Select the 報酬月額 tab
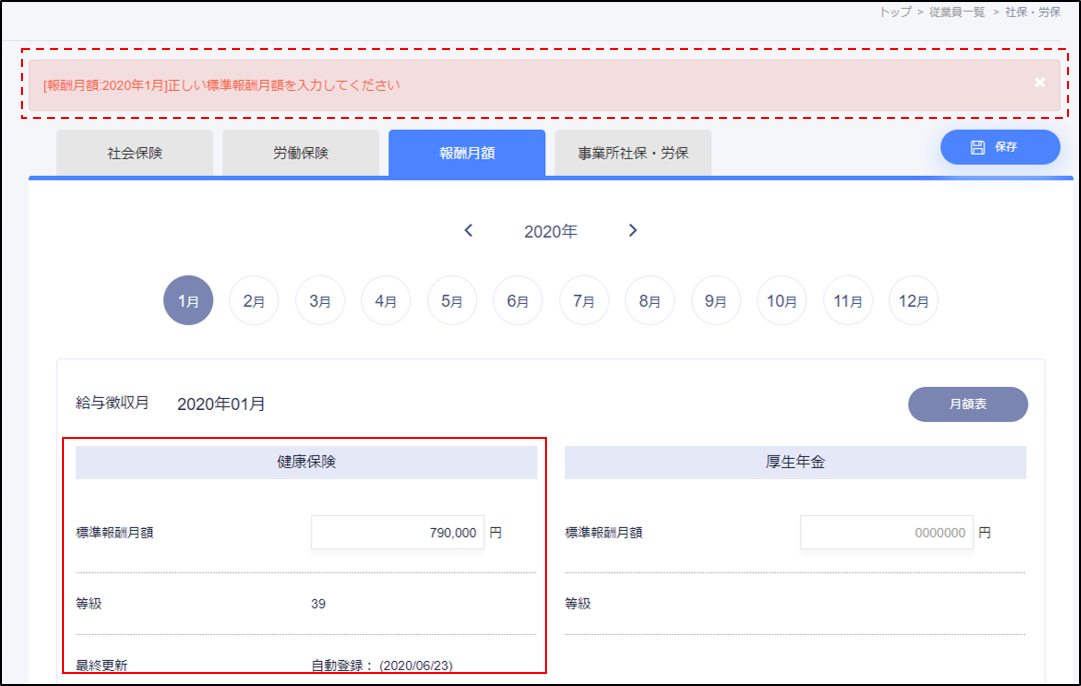Screen dimensions: 1081x686 tap(467, 154)
